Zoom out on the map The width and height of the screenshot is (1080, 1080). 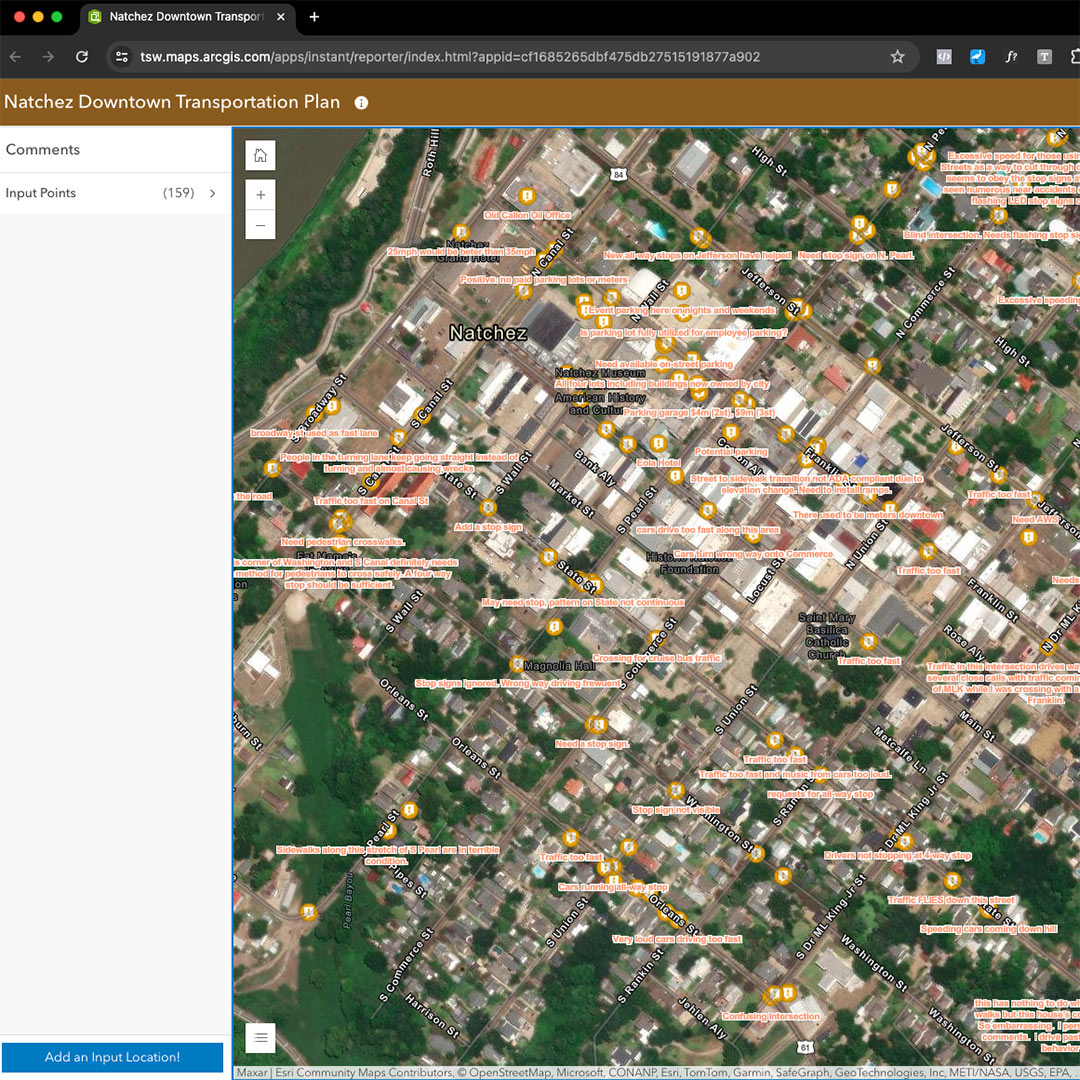260,225
